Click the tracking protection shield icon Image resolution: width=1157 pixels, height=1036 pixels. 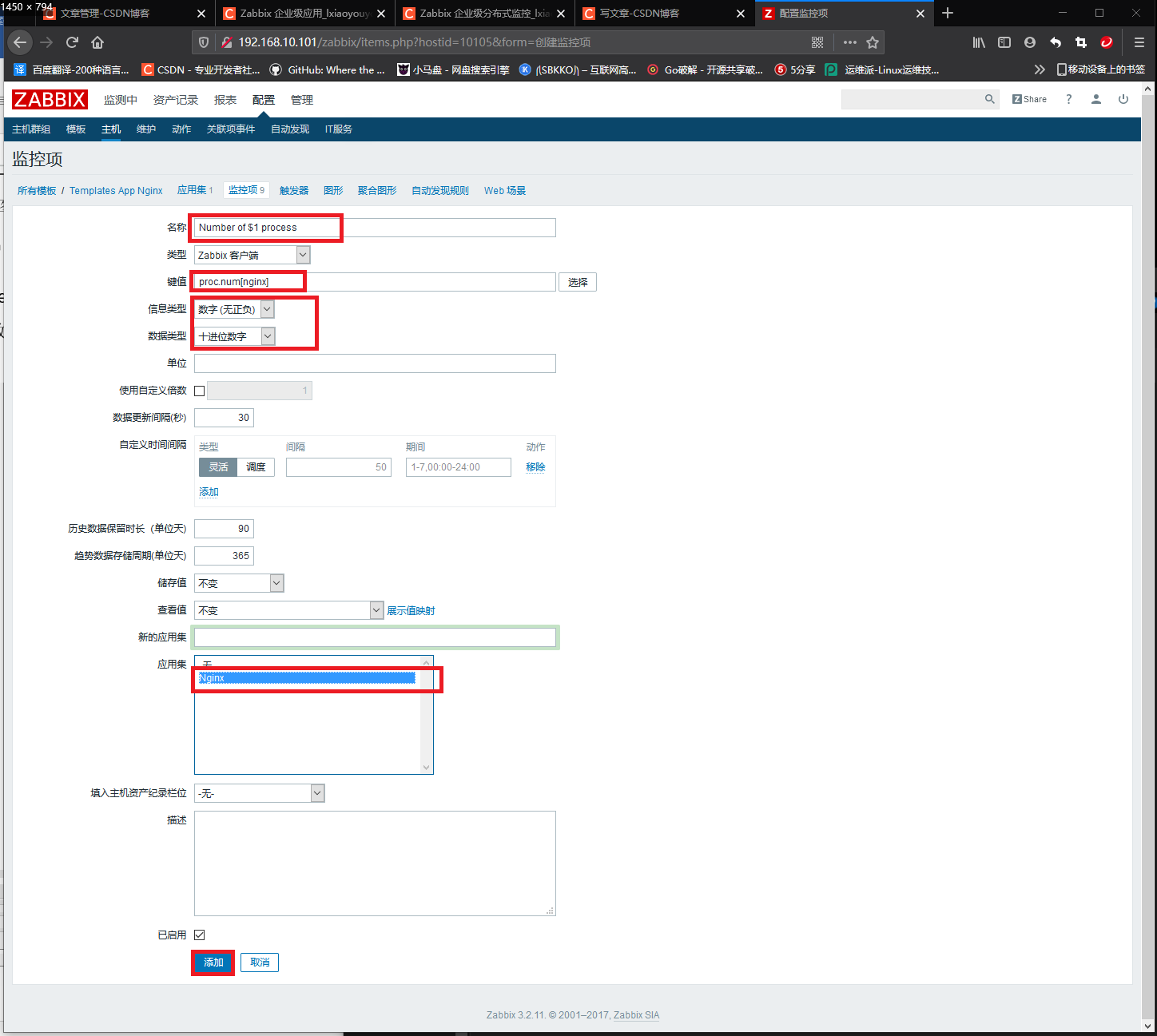click(x=204, y=42)
